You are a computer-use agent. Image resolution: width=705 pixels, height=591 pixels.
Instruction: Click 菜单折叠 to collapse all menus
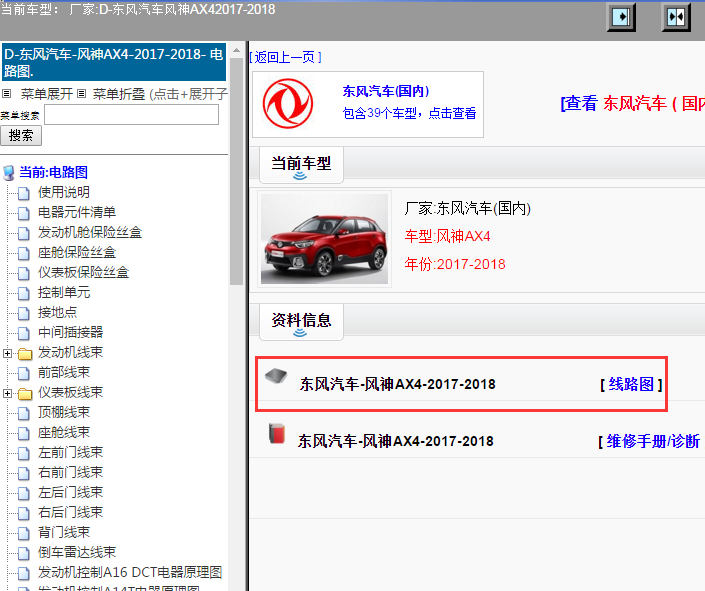coord(119,94)
